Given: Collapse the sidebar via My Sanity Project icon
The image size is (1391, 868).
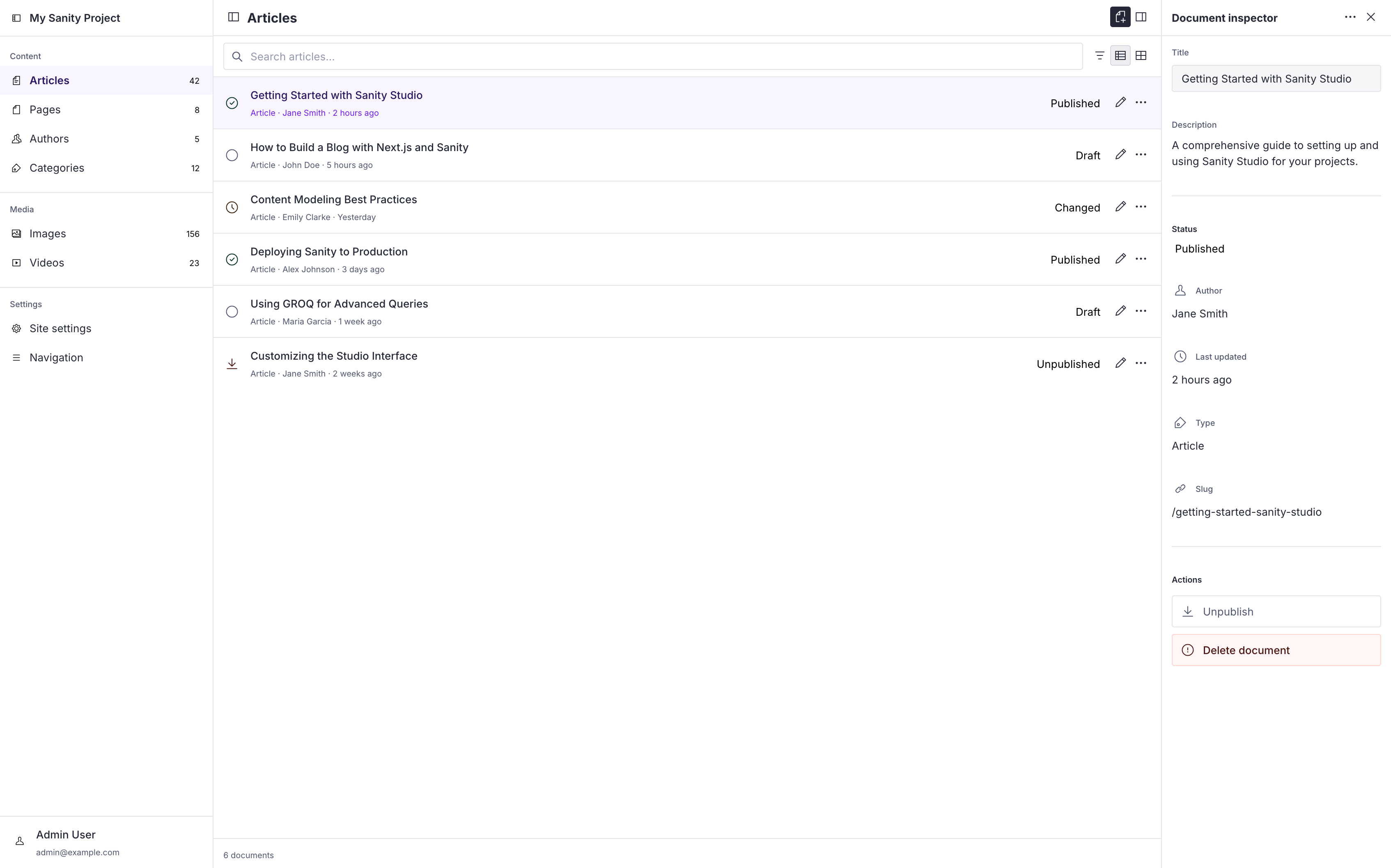Looking at the screenshot, I should point(17,18).
